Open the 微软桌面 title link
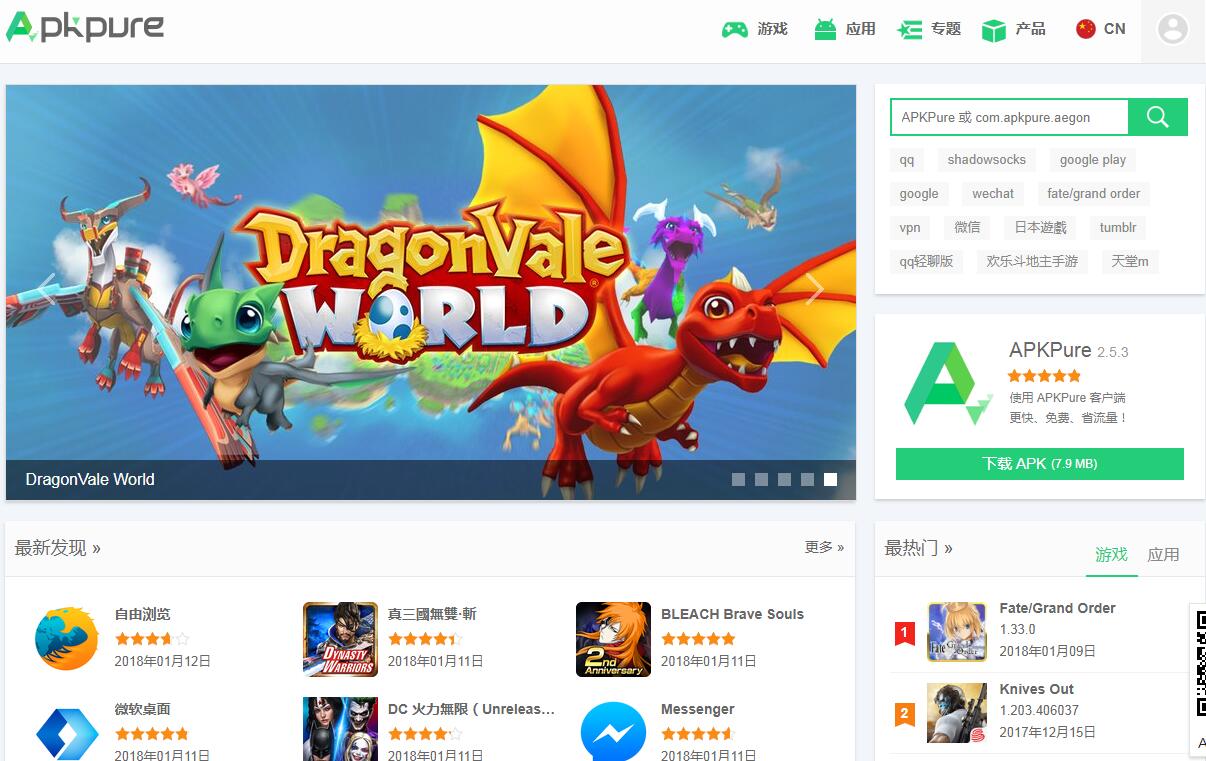This screenshot has height=761, width=1206. tap(143, 709)
